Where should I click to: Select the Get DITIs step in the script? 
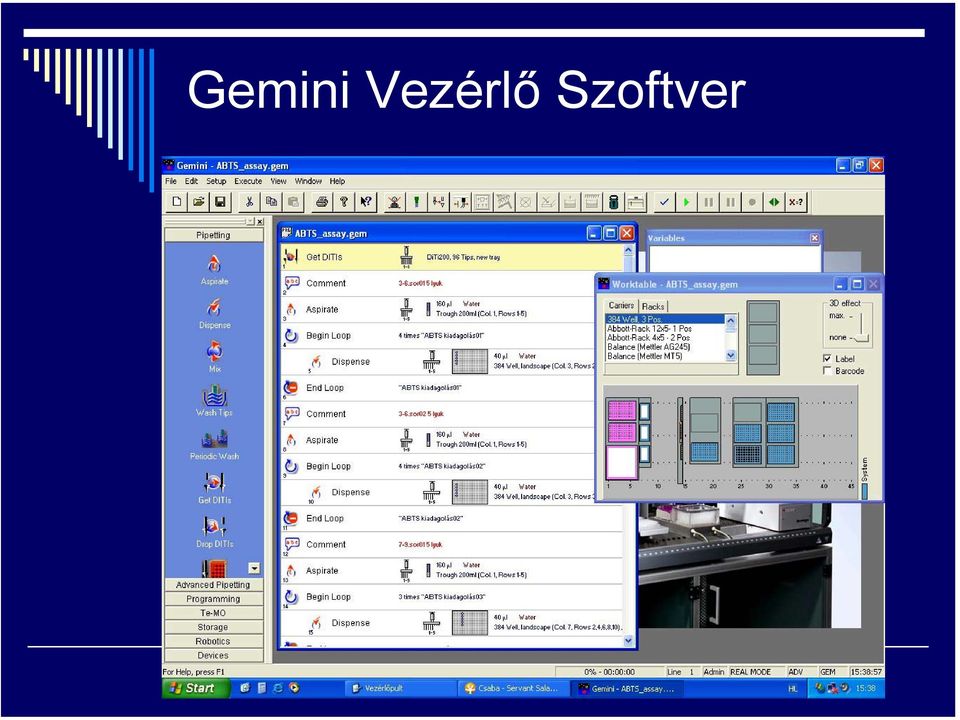pyautogui.click(x=452, y=258)
